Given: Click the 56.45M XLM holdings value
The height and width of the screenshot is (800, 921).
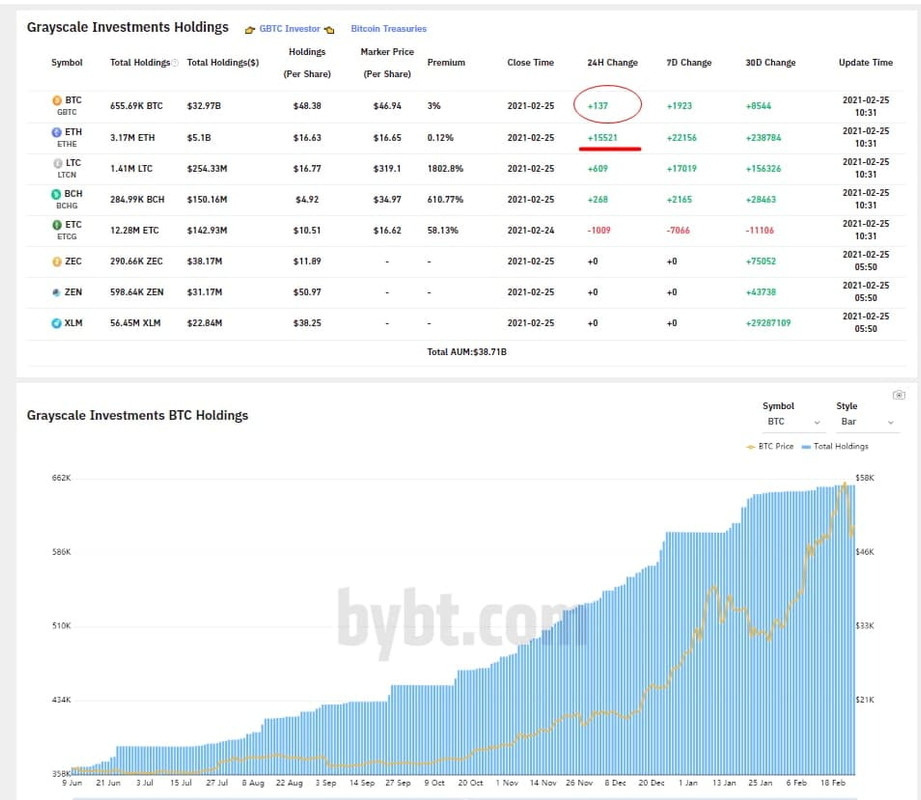Looking at the screenshot, I should tap(135, 323).
